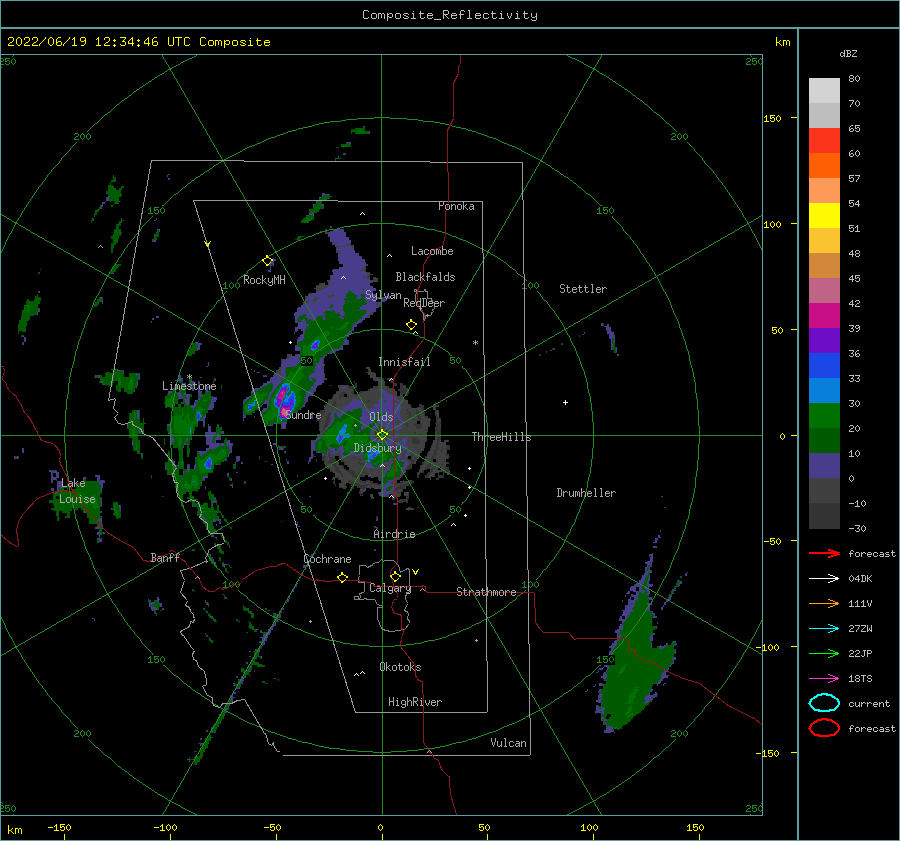The height and width of the screenshot is (841, 900).
Task: Click the Ponoka label
Action: click(x=456, y=206)
